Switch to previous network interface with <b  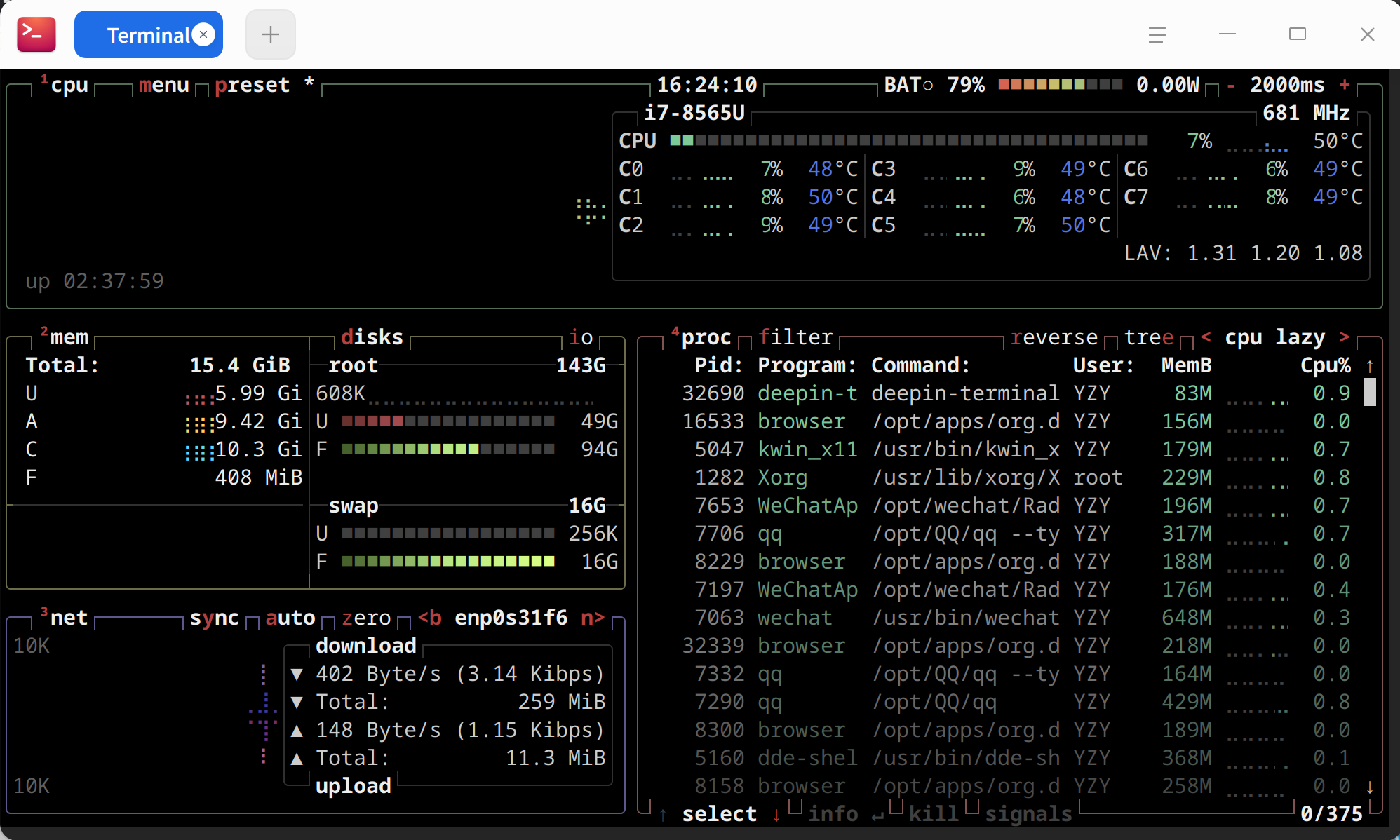tap(430, 618)
